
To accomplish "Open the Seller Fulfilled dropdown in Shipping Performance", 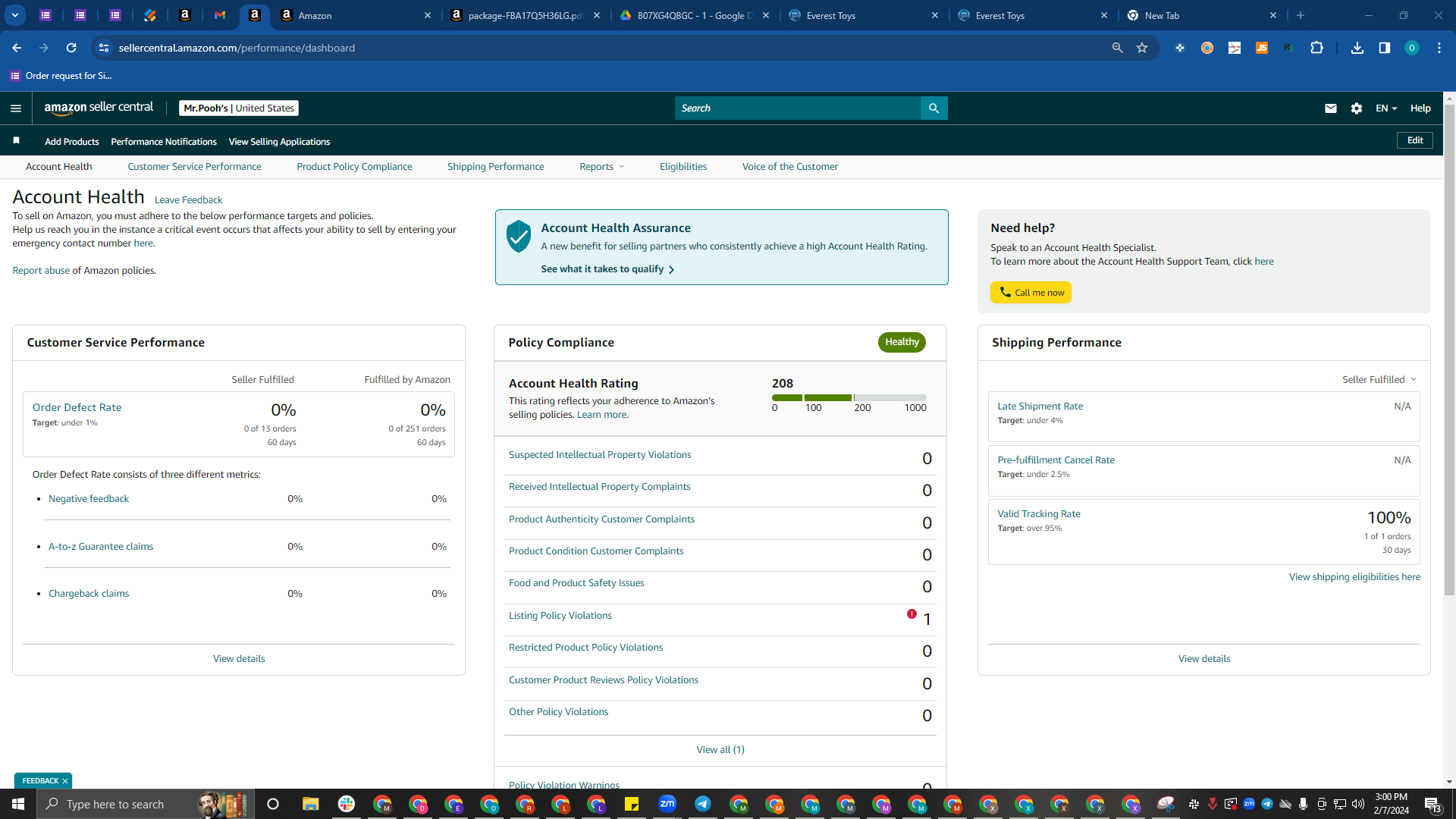I will (x=1379, y=379).
